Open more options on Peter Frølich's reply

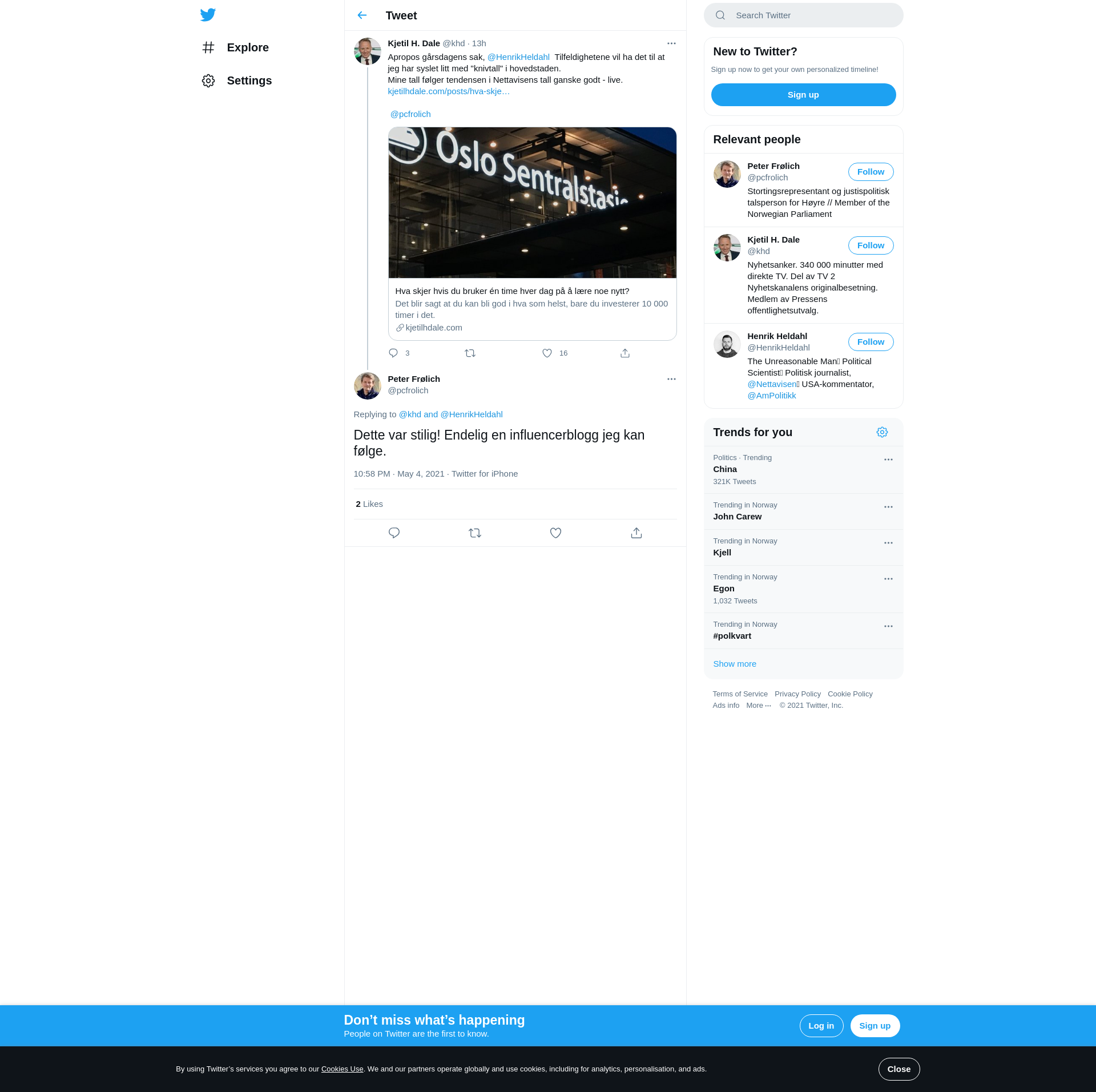coord(671,379)
